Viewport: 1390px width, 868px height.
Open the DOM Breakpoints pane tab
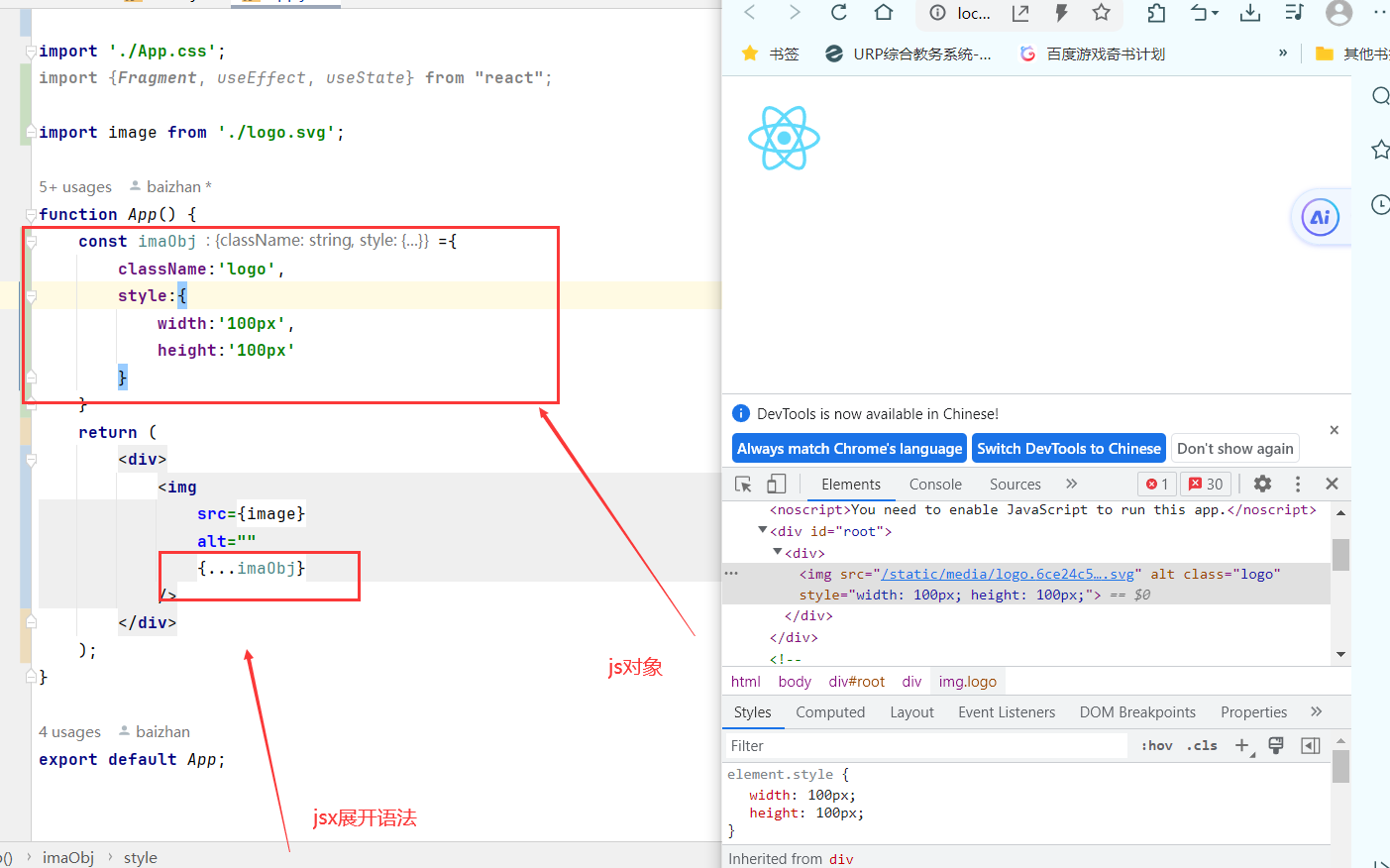[x=1137, y=712]
